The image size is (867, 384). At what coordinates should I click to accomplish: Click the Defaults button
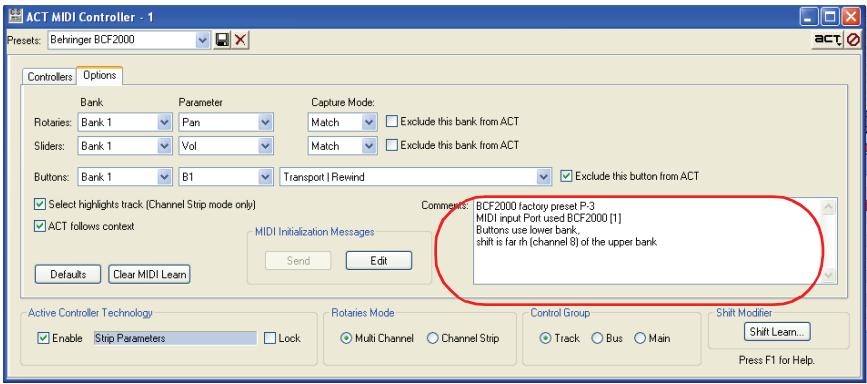click(x=68, y=274)
